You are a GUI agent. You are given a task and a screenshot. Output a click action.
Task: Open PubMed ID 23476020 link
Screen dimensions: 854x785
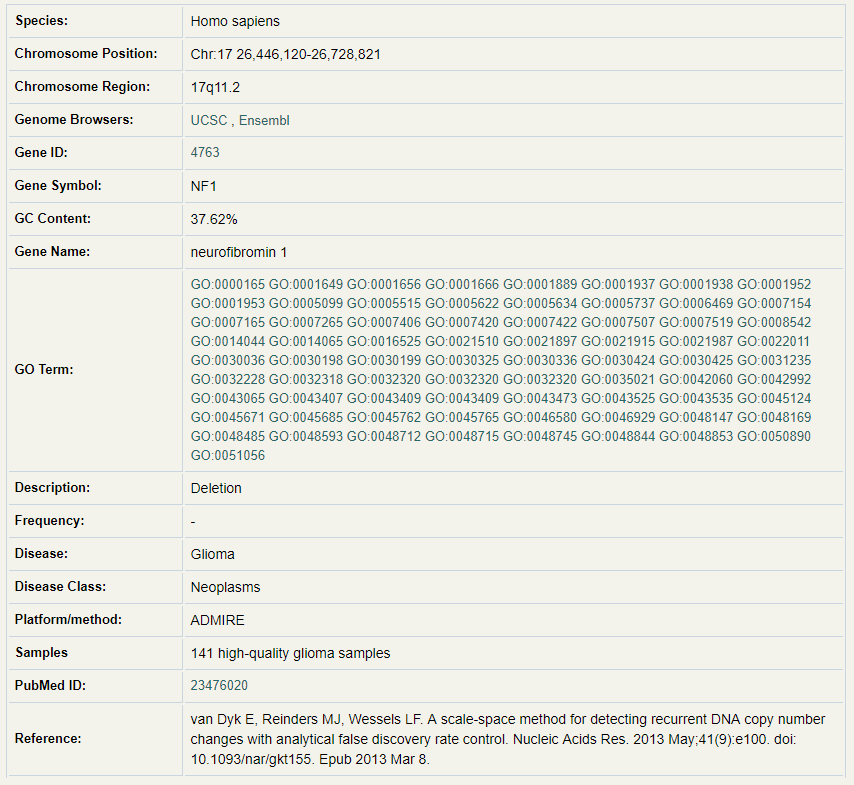[x=219, y=685]
